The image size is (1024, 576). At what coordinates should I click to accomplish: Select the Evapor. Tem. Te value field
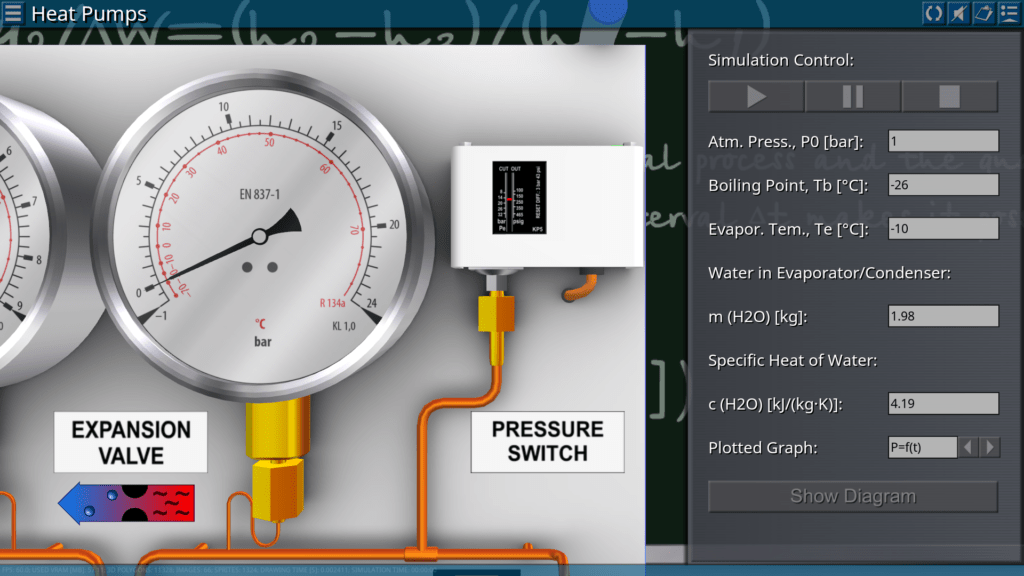coord(943,229)
